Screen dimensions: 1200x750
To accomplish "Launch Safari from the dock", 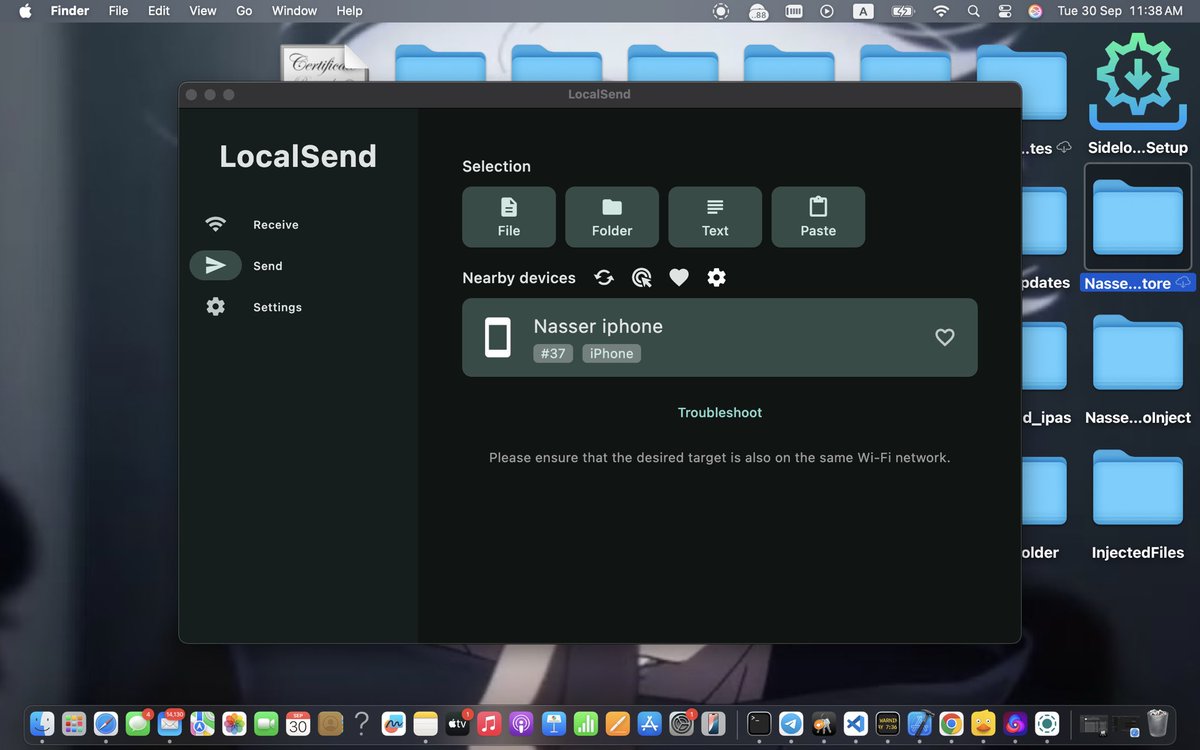I will pyautogui.click(x=106, y=722).
